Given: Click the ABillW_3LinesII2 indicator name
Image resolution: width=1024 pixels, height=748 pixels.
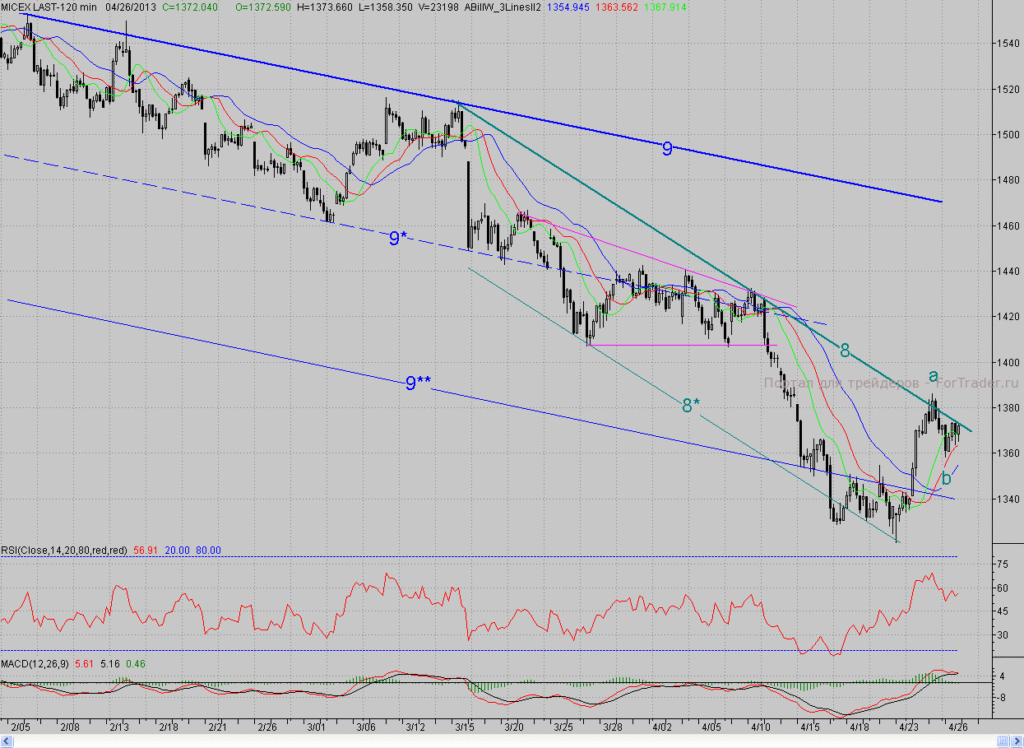Looking at the screenshot, I should 502,7.
